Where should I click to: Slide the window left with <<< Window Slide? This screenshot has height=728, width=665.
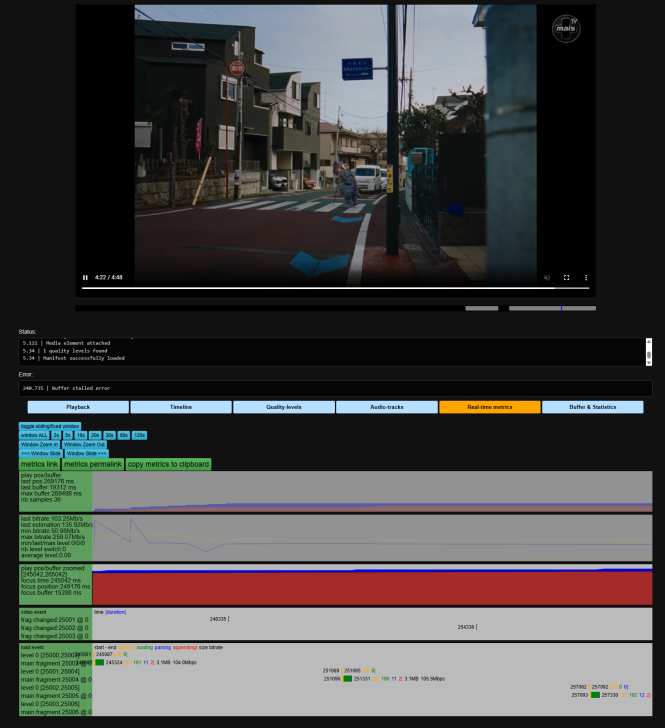pyautogui.click(x=41, y=454)
